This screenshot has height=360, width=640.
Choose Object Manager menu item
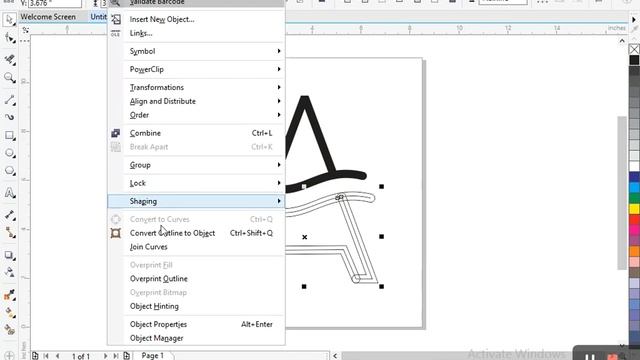click(x=156, y=338)
